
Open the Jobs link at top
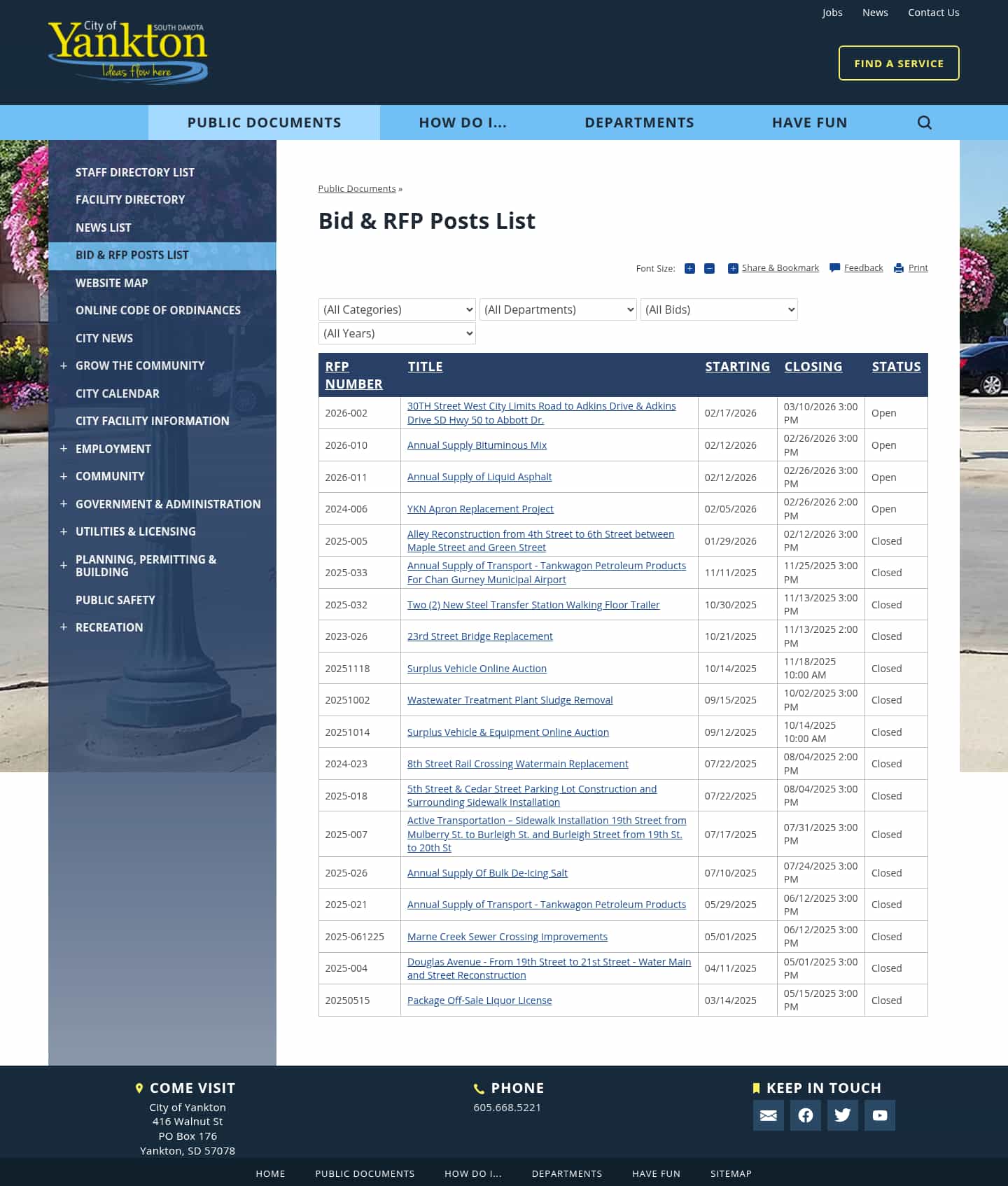coord(832,13)
